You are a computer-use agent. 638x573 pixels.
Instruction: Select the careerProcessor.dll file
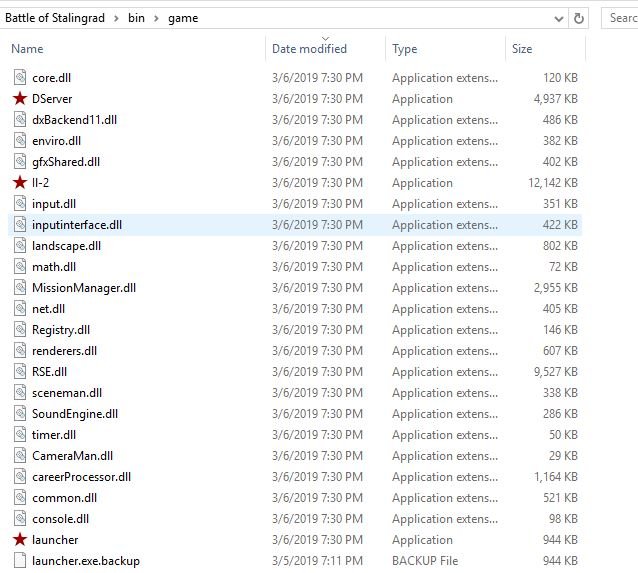(x=81, y=477)
